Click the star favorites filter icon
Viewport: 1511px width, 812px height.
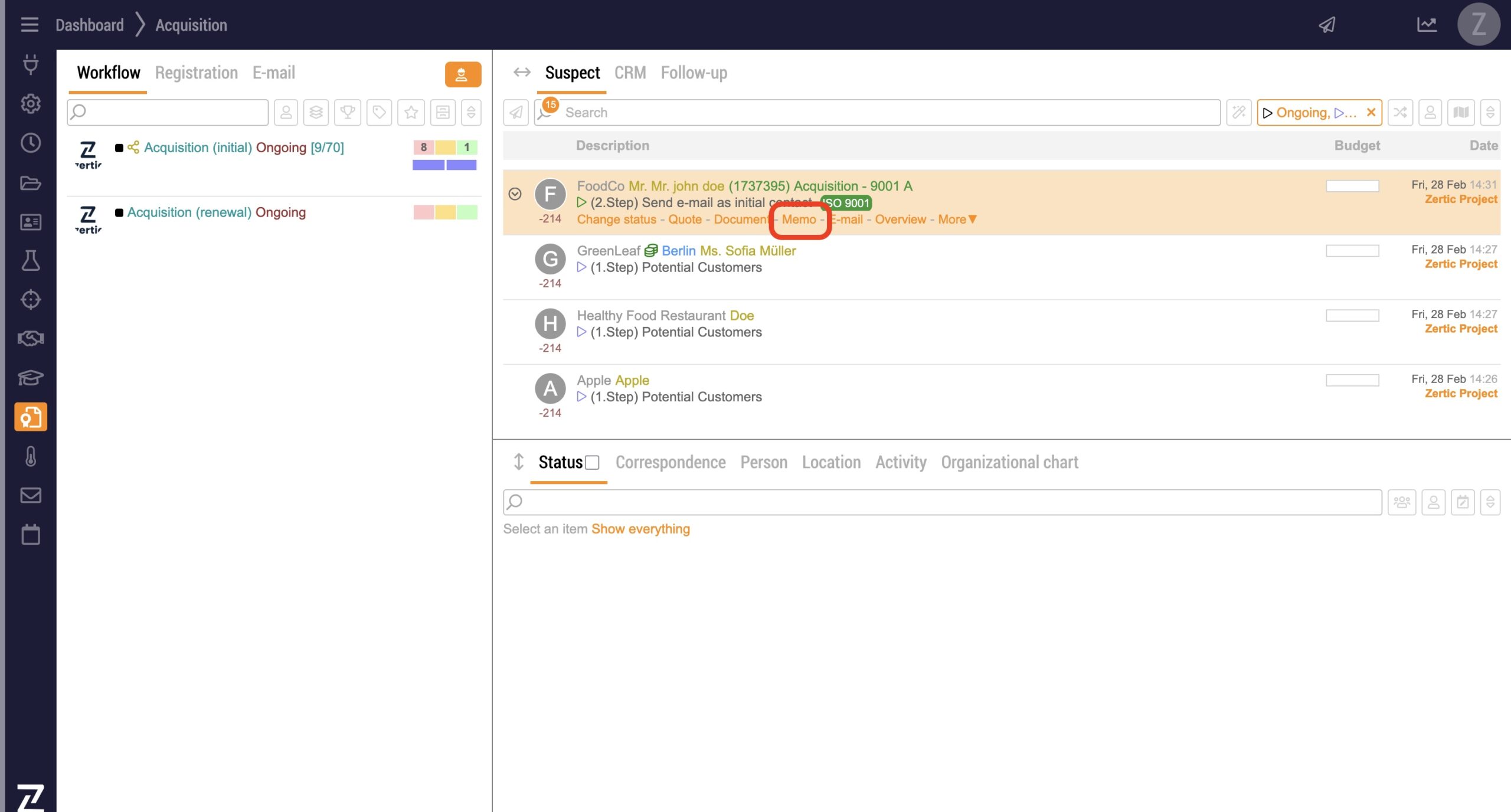[x=411, y=112]
